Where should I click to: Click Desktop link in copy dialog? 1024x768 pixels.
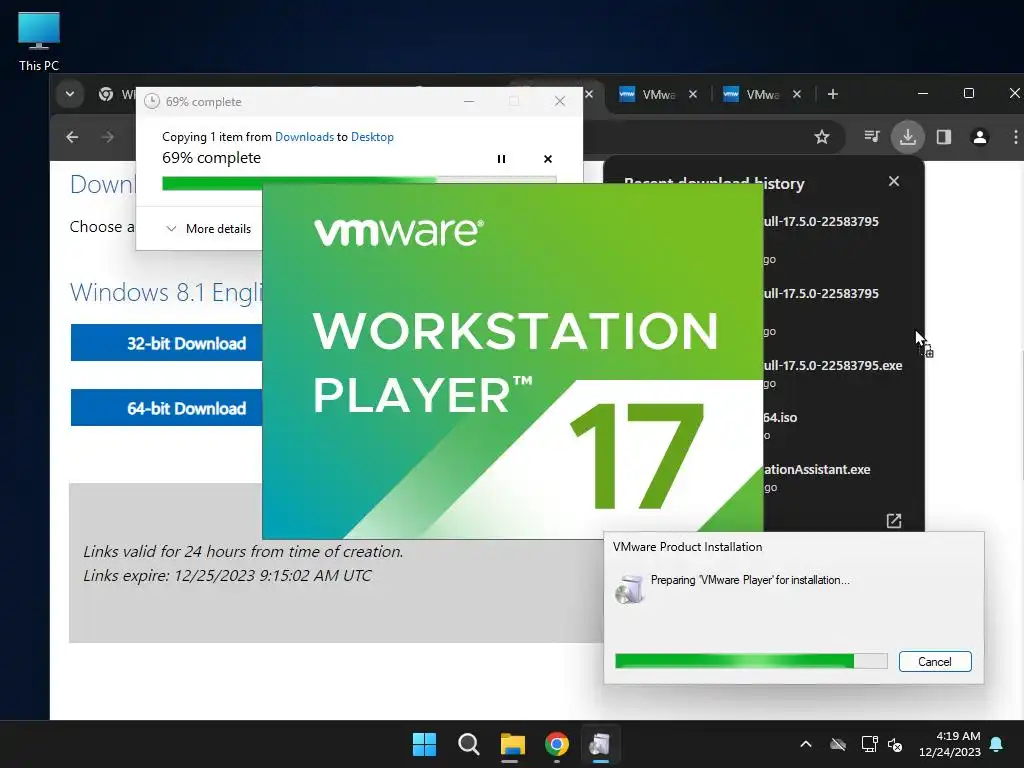click(x=372, y=136)
